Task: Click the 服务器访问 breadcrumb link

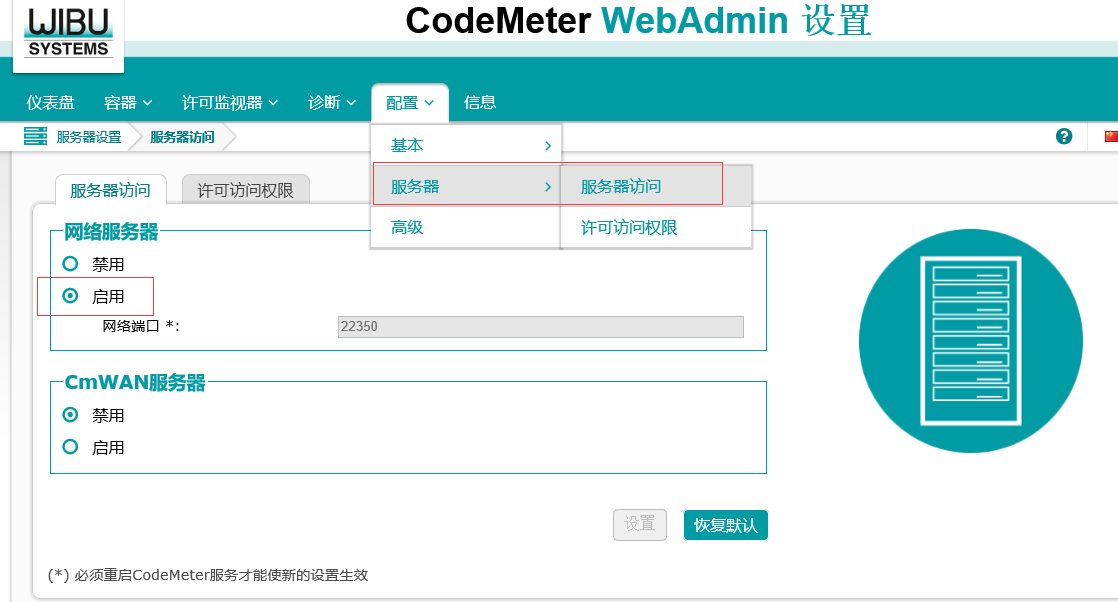Action: click(x=182, y=137)
